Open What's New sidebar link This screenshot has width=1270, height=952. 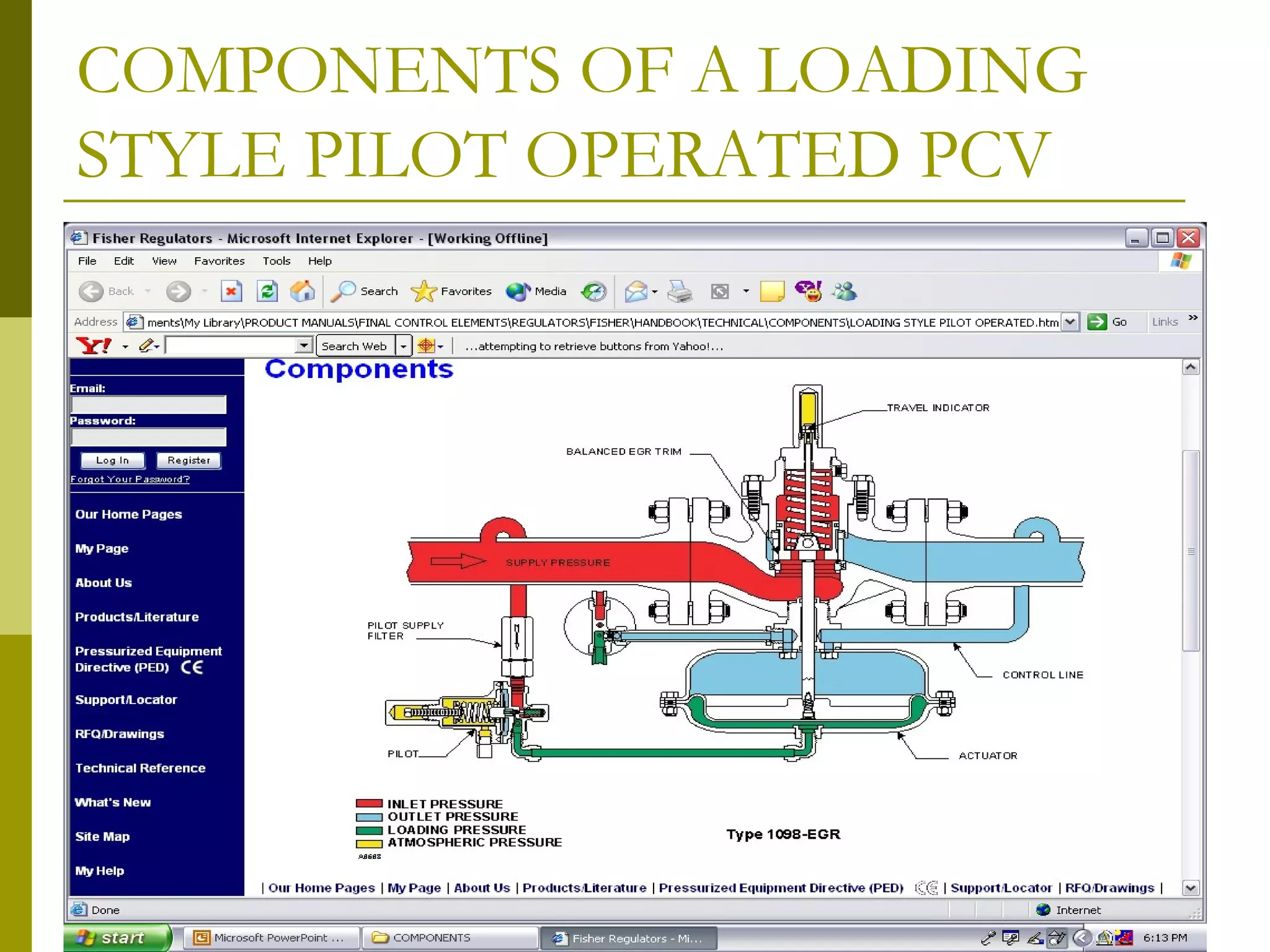113,802
